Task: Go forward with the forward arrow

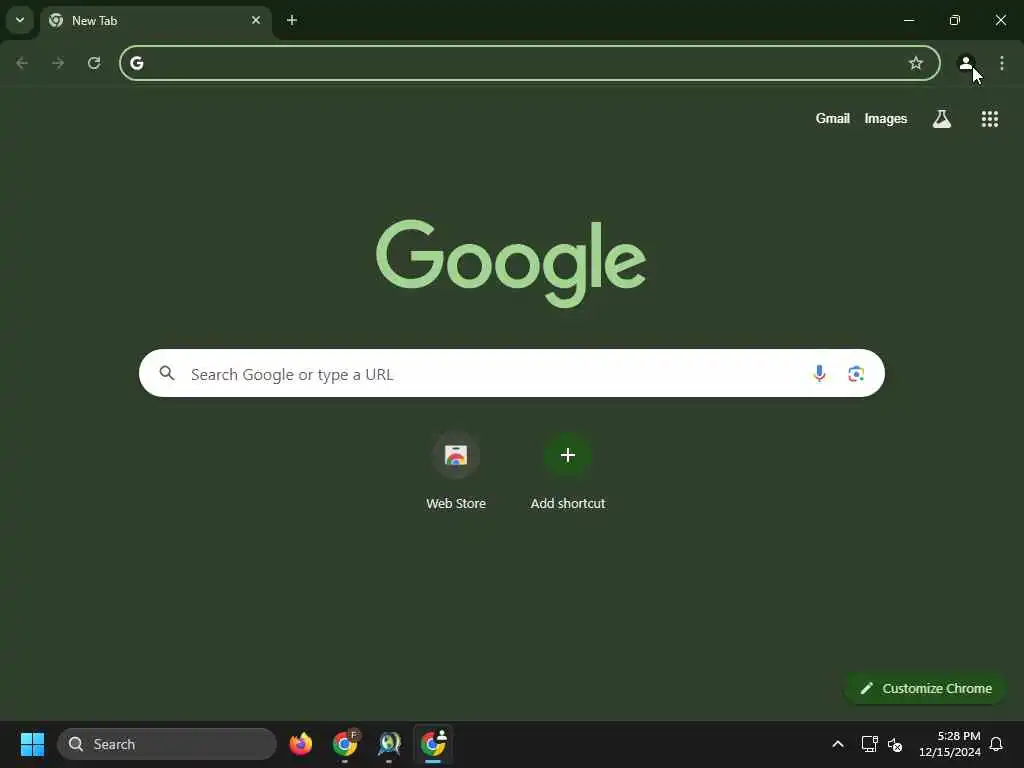Action: tap(58, 63)
